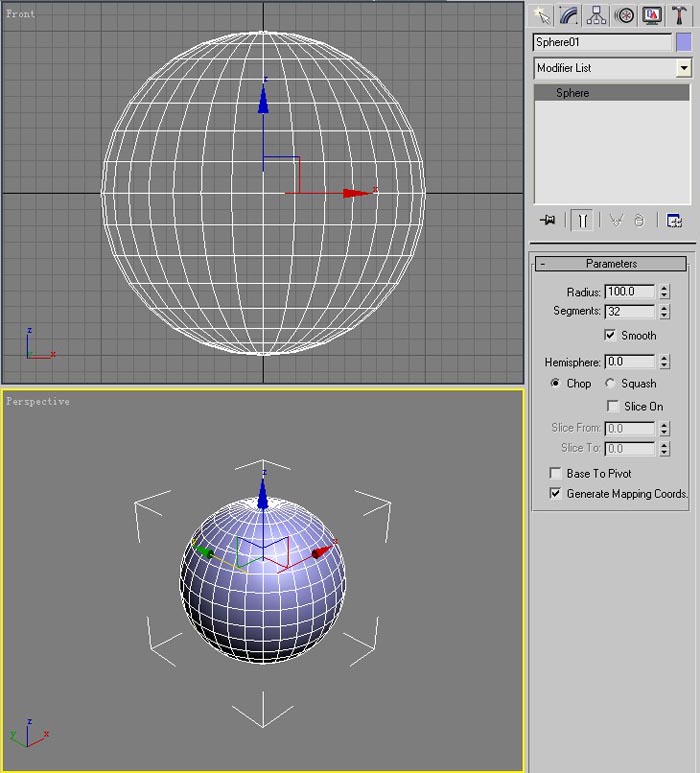The image size is (700, 773).
Task: Click the Slice To spinner arrows
Action: 664,449
